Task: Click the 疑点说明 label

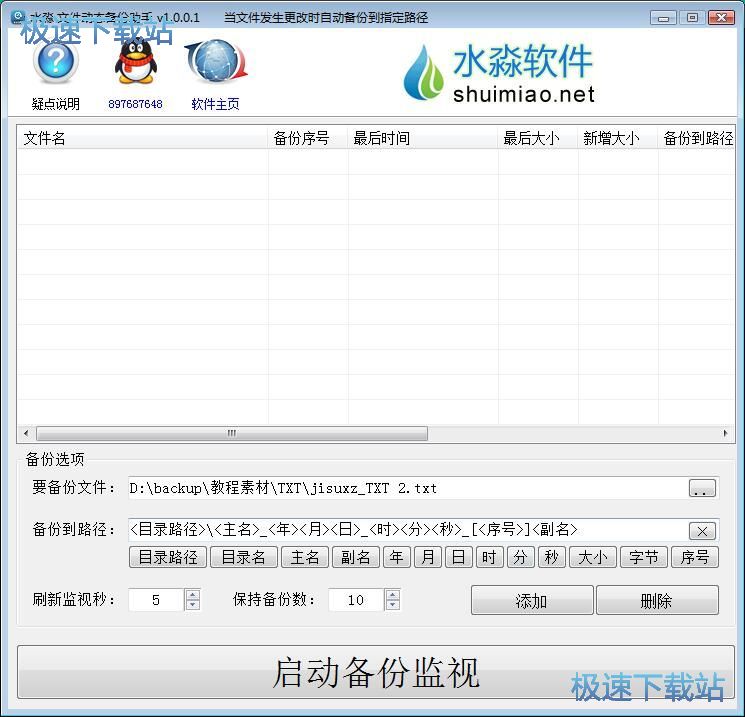Action: (56, 104)
